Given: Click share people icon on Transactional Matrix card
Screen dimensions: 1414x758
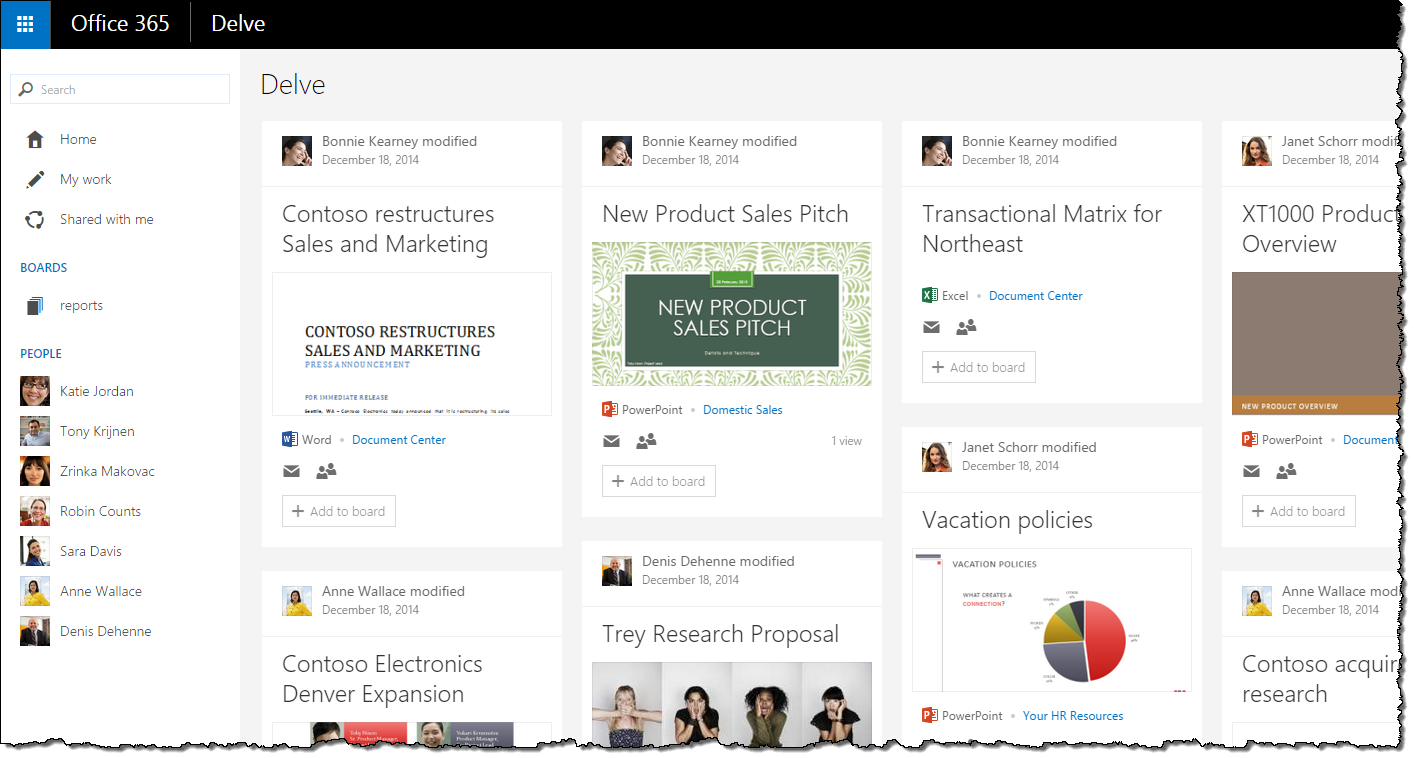Looking at the screenshot, I should [x=966, y=327].
